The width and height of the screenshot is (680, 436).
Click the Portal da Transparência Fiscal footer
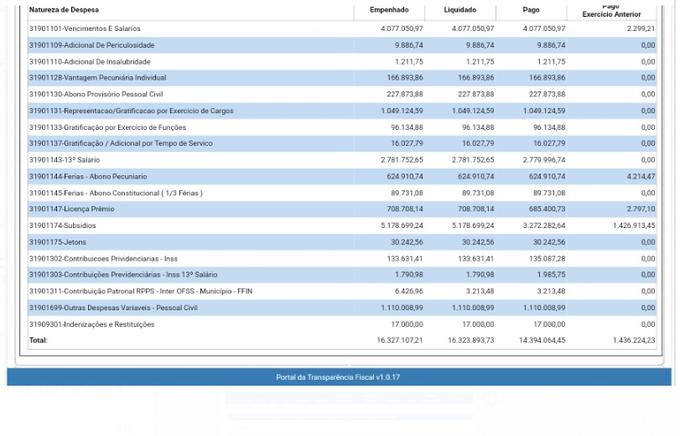coord(339,377)
